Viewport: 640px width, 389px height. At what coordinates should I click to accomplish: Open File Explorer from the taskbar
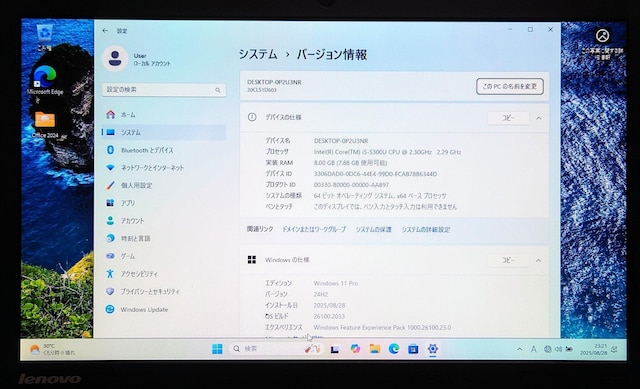374,349
